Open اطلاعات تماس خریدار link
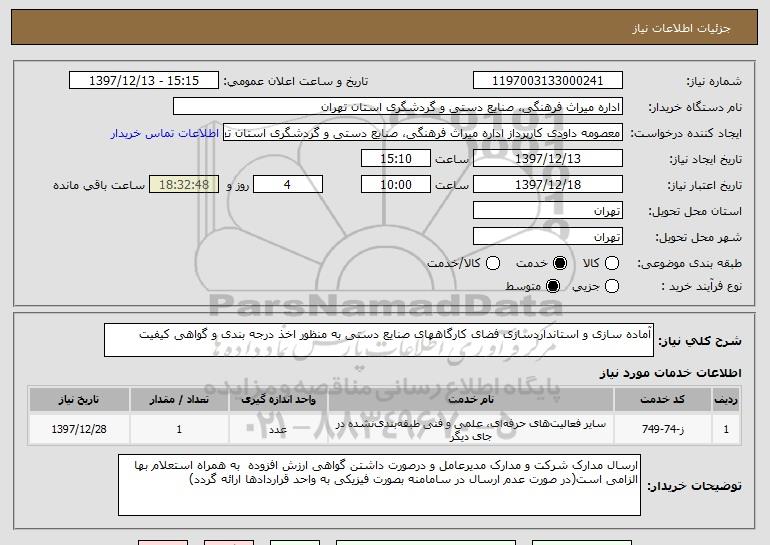Image resolution: width=770 pixels, height=545 pixels. pyautogui.click(x=165, y=133)
